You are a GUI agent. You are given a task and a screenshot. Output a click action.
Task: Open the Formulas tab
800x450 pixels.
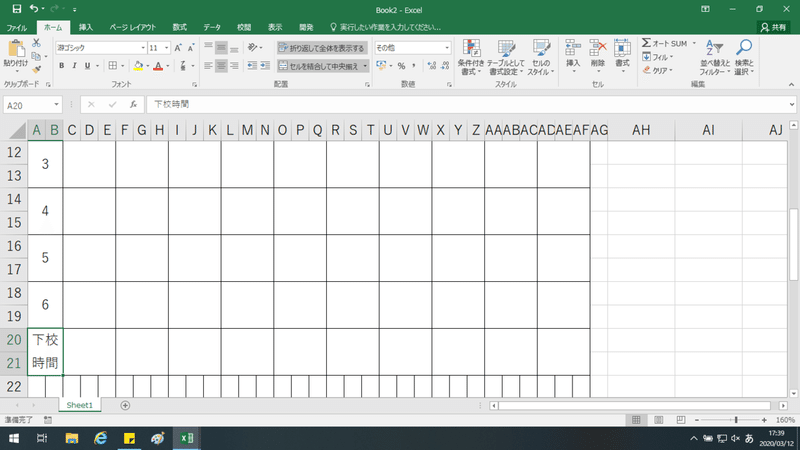180,28
